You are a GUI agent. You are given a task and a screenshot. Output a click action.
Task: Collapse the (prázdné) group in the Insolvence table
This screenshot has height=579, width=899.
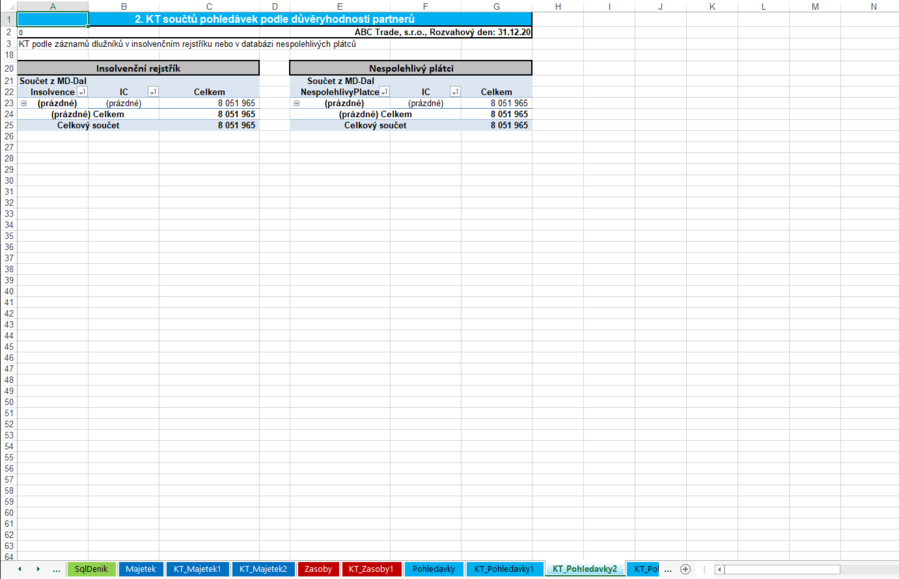click(x=22, y=103)
